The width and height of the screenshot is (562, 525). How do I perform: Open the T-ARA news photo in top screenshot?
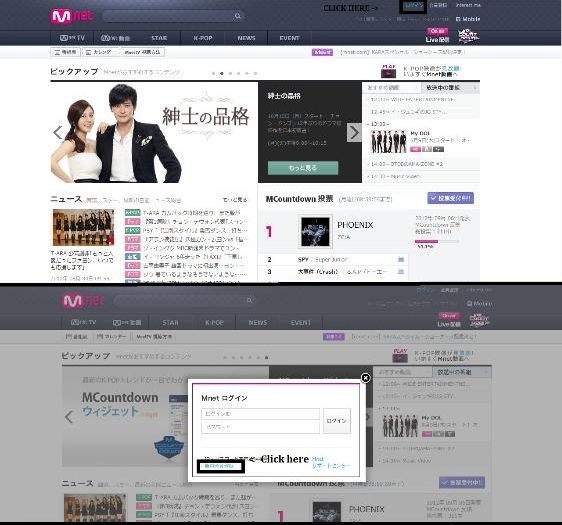pyautogui.click(x=83, y=227)
